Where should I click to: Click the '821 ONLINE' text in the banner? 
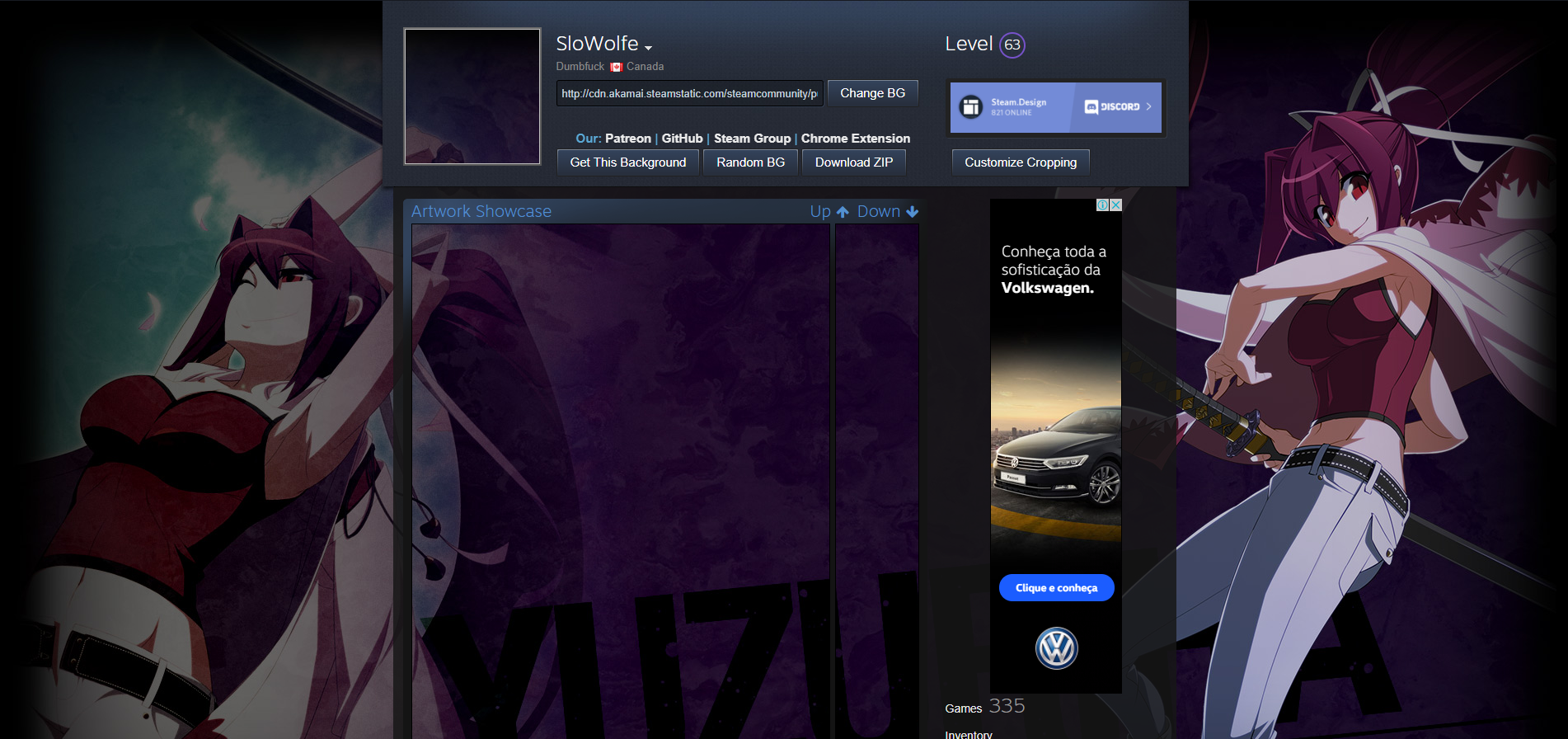click(1012, 113)
